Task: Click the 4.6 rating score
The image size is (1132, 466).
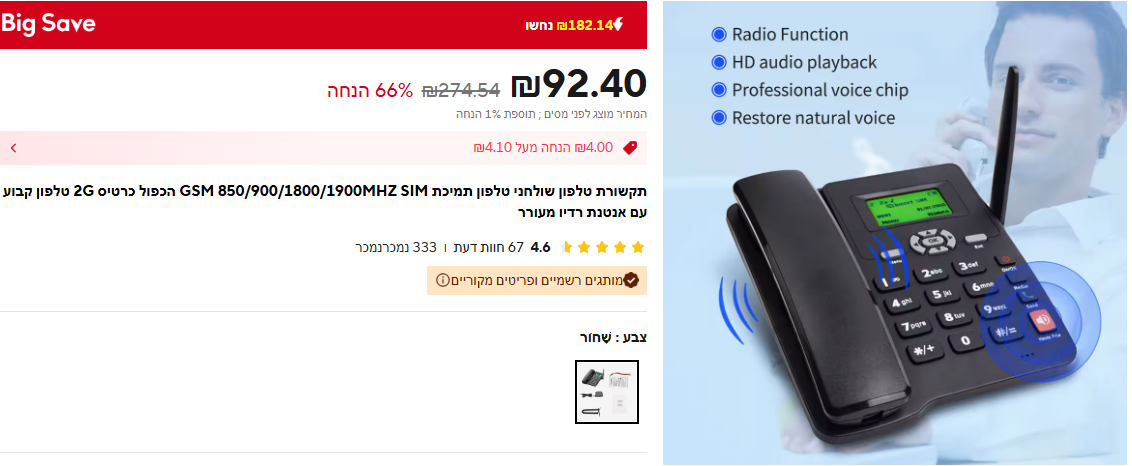Action: click(540, 248)
